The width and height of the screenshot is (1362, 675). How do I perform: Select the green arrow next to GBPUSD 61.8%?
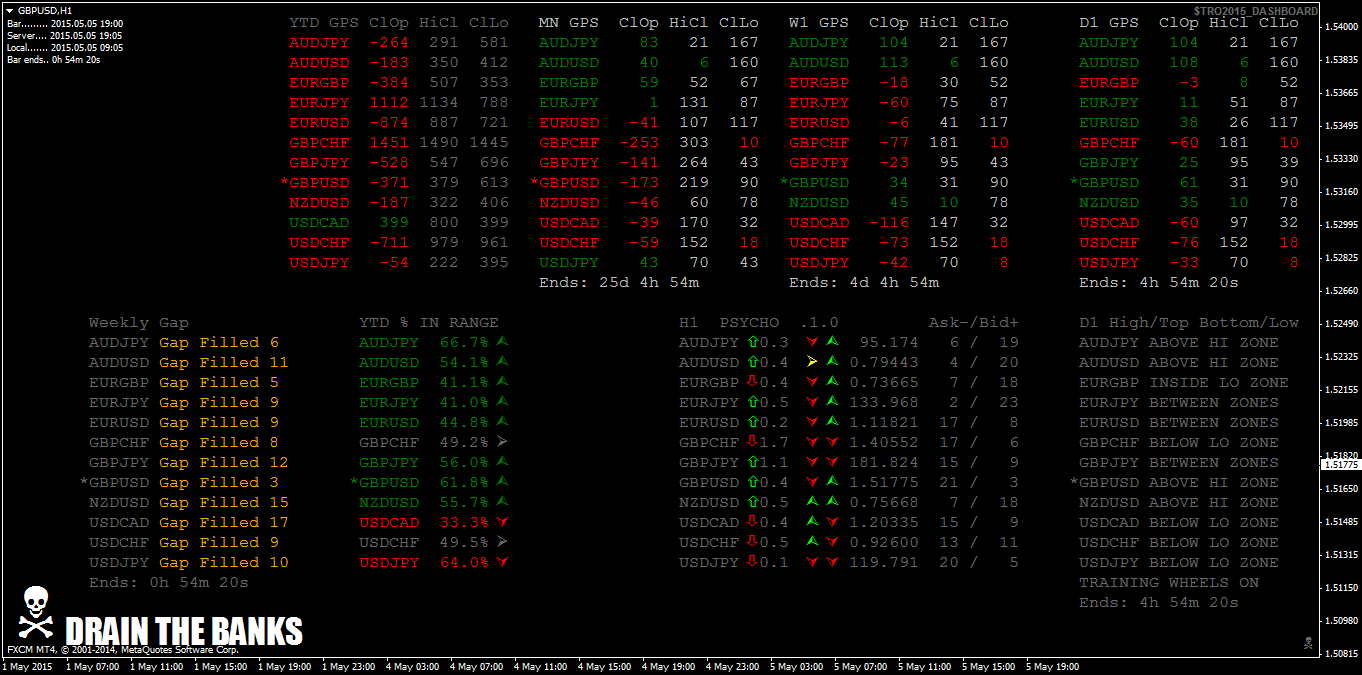[502, 482]
